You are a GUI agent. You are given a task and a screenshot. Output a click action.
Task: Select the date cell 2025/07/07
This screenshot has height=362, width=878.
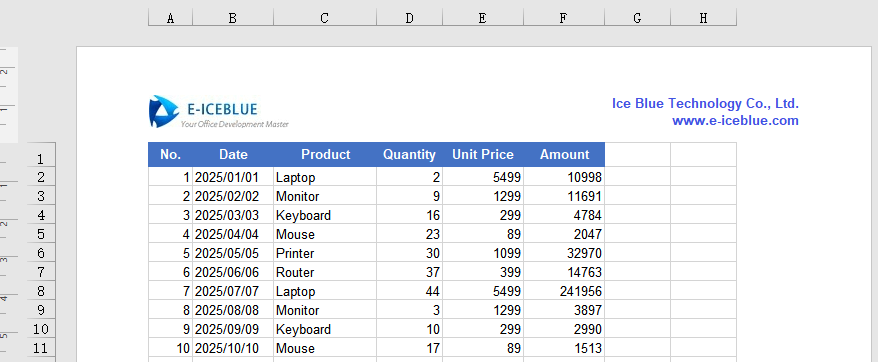(x=233, y=291)
